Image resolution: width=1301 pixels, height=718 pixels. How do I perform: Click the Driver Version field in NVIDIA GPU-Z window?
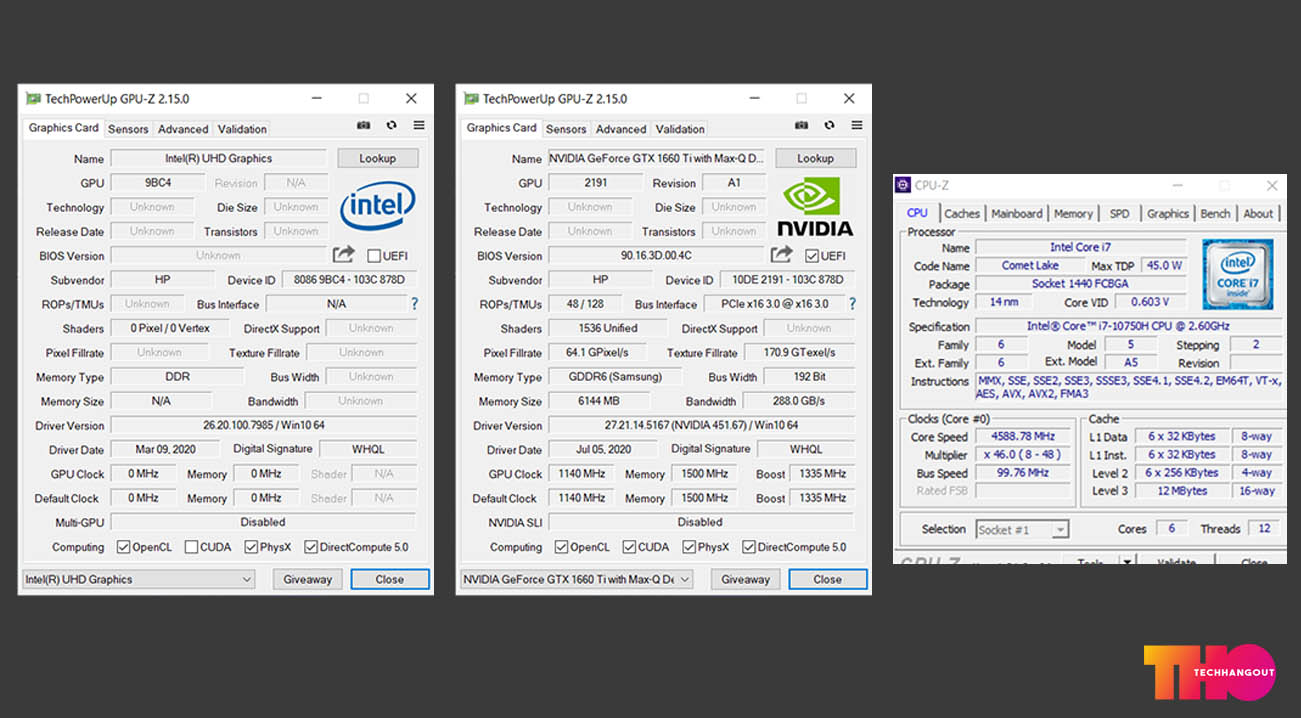701,426
